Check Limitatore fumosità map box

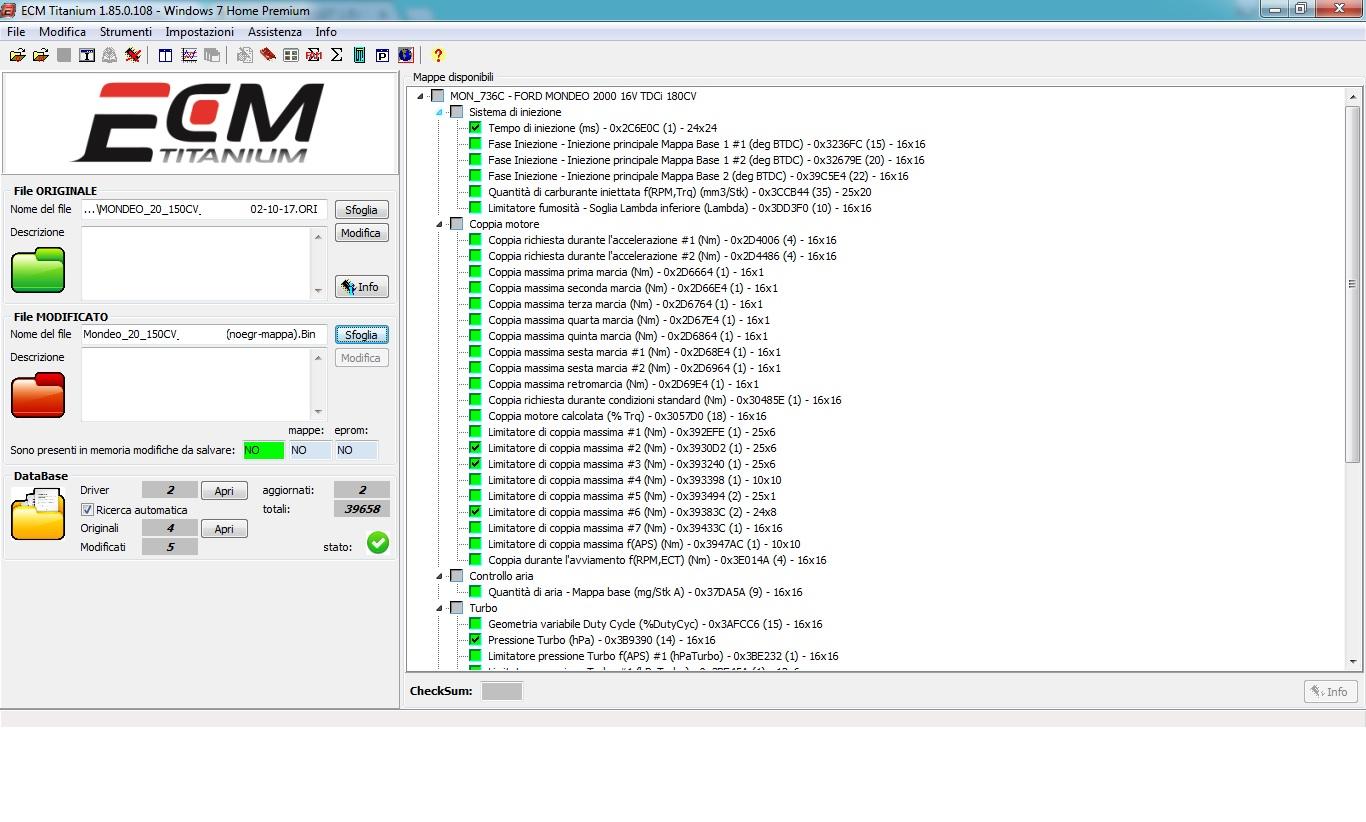tap(475, 208)
